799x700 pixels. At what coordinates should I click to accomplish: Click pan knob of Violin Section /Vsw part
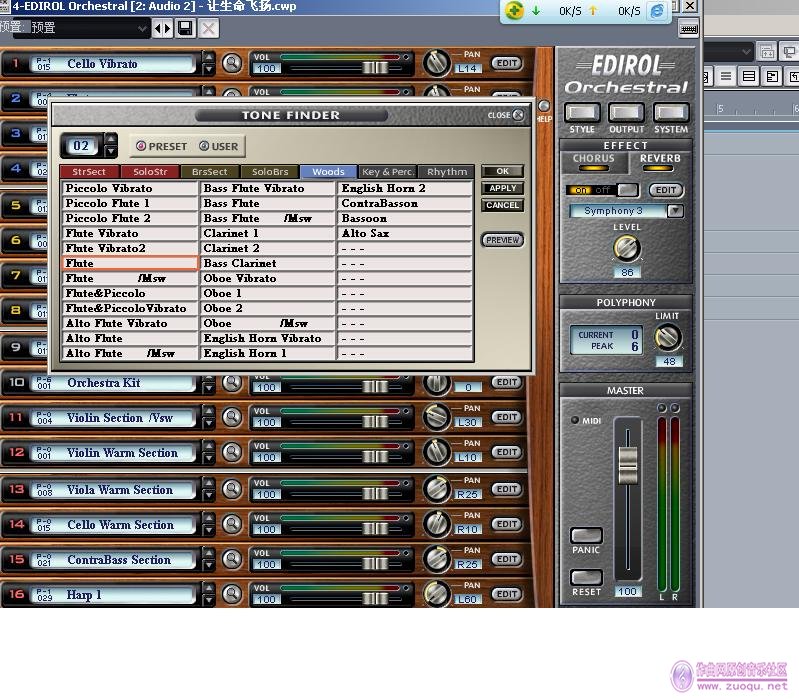click(437, 417)
